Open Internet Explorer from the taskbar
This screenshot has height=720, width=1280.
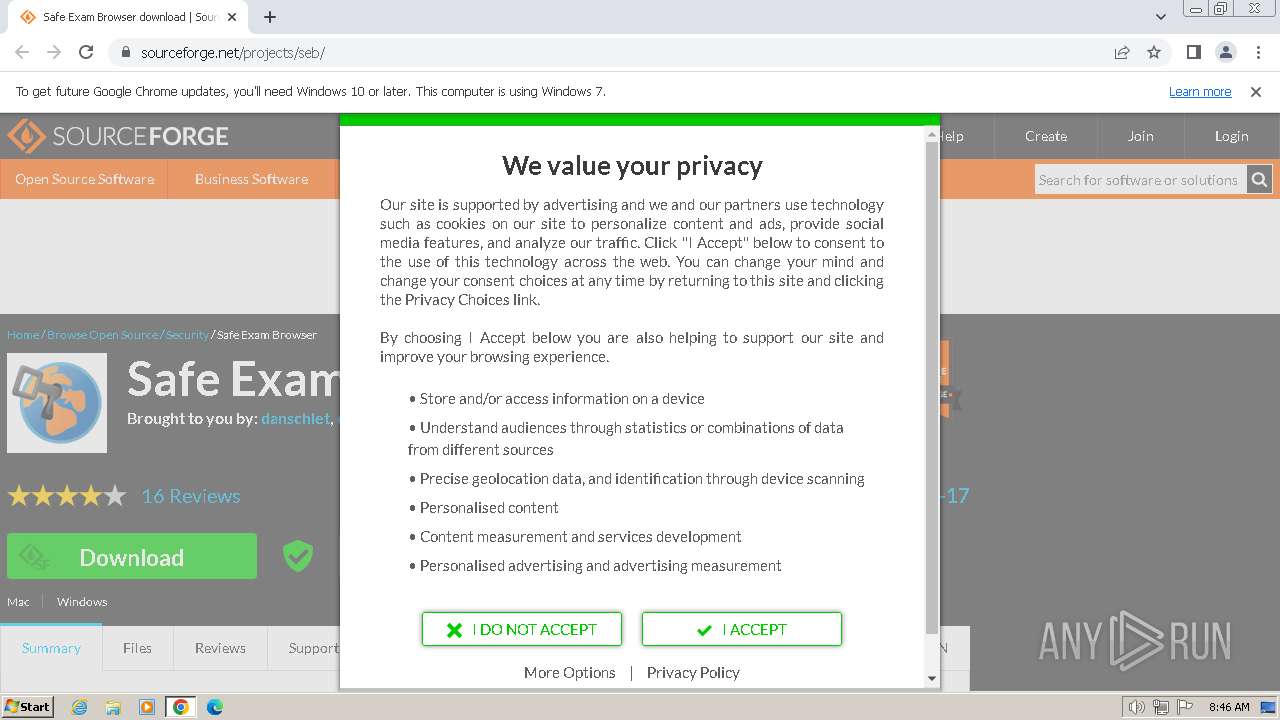(x=79, y=707)
